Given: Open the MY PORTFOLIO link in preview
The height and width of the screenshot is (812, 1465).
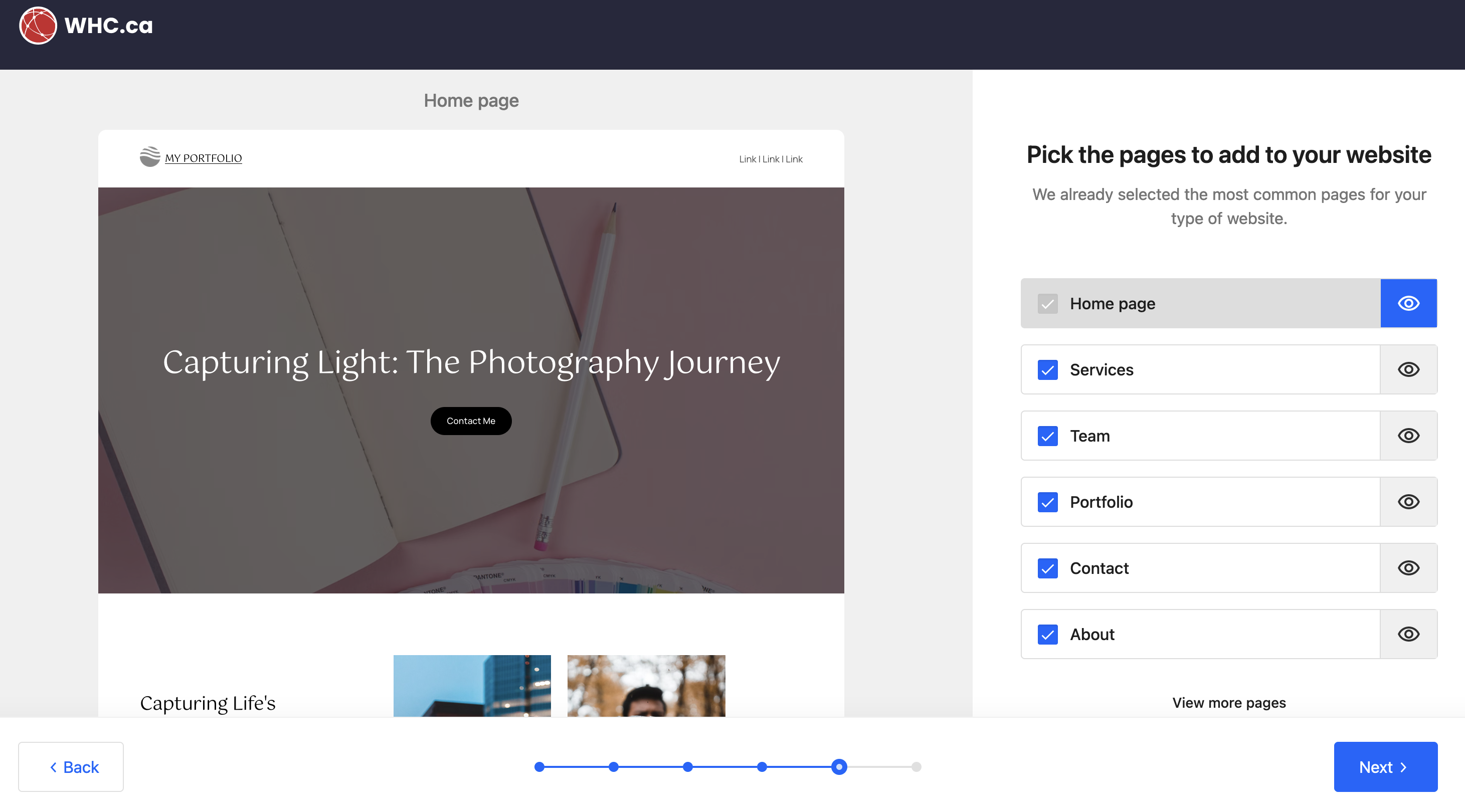Looking at the screenshot, I should point(203,158).
